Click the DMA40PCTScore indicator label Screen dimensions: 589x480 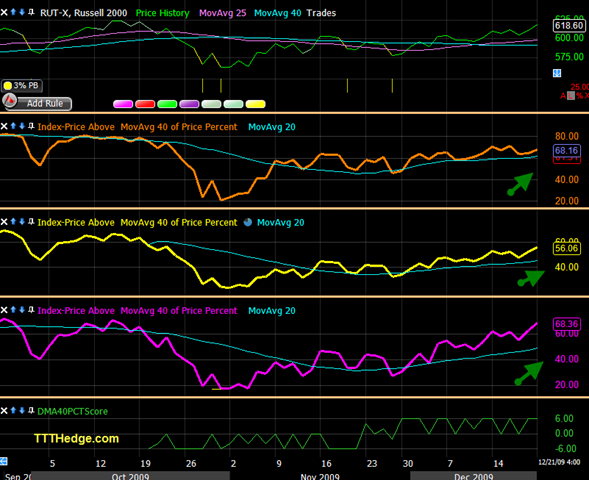72,411
